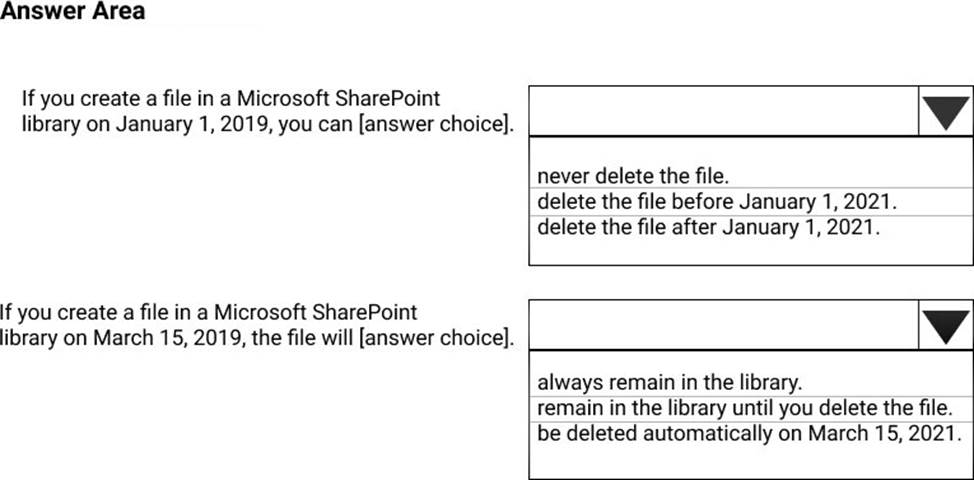Pick "be deleted automatically on March 15, 2021."
Viewport: 974px width, 480px height.
[749, 434]
